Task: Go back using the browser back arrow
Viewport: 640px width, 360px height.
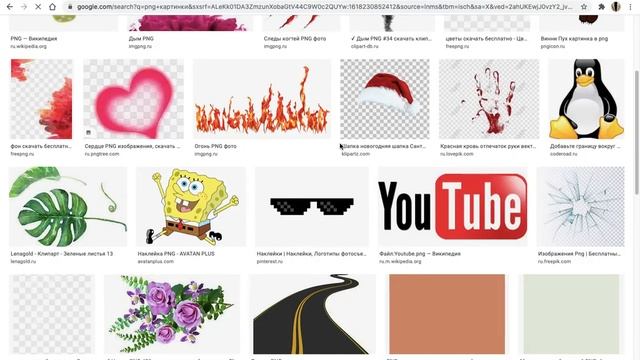Action: click(x=10, y=7)
